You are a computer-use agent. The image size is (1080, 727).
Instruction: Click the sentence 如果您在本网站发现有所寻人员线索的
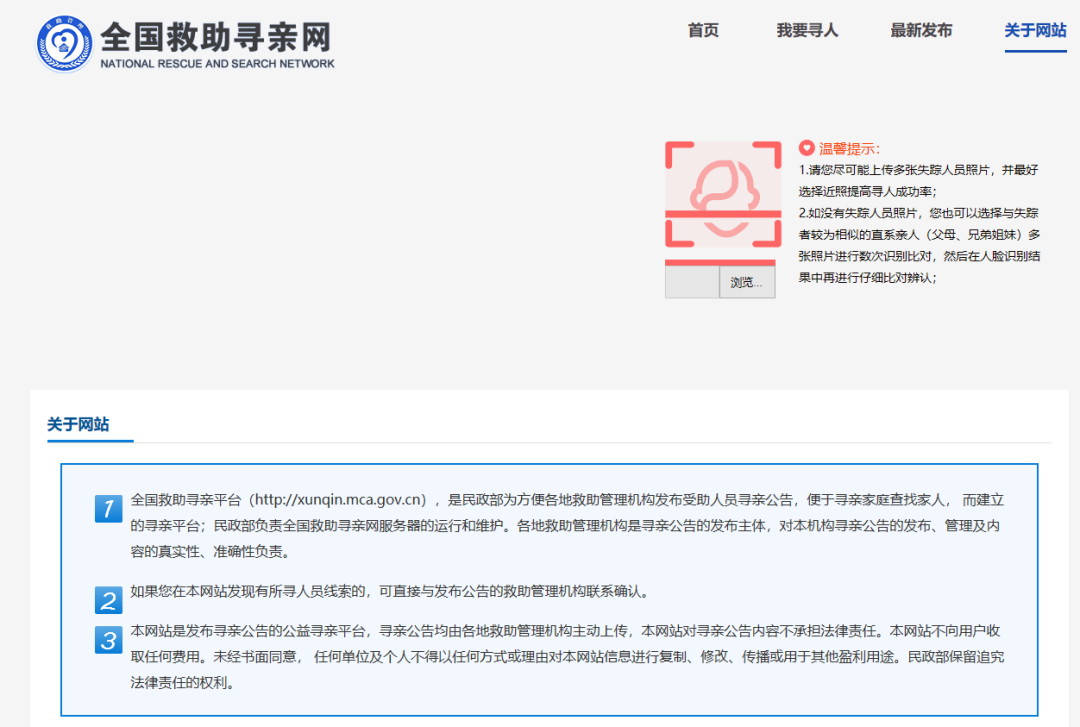point(390,591)
